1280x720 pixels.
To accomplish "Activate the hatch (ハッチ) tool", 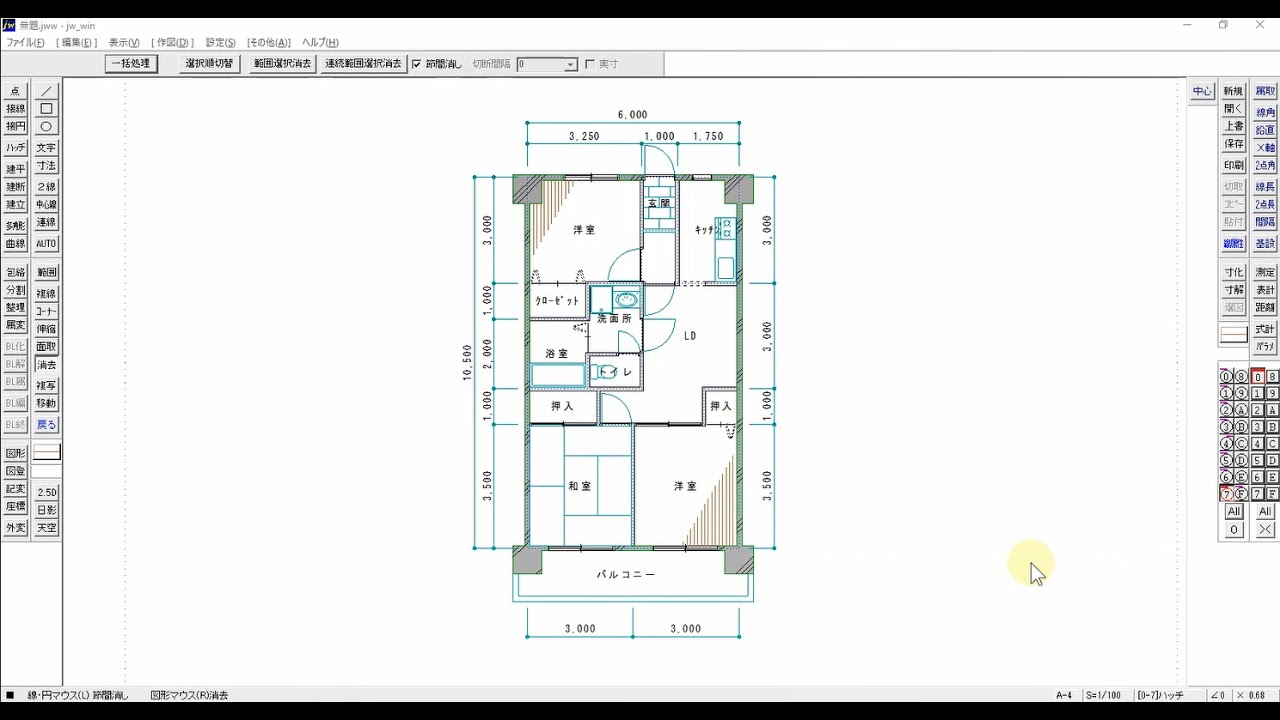I will pyautogui.click(x=15, y=148).
